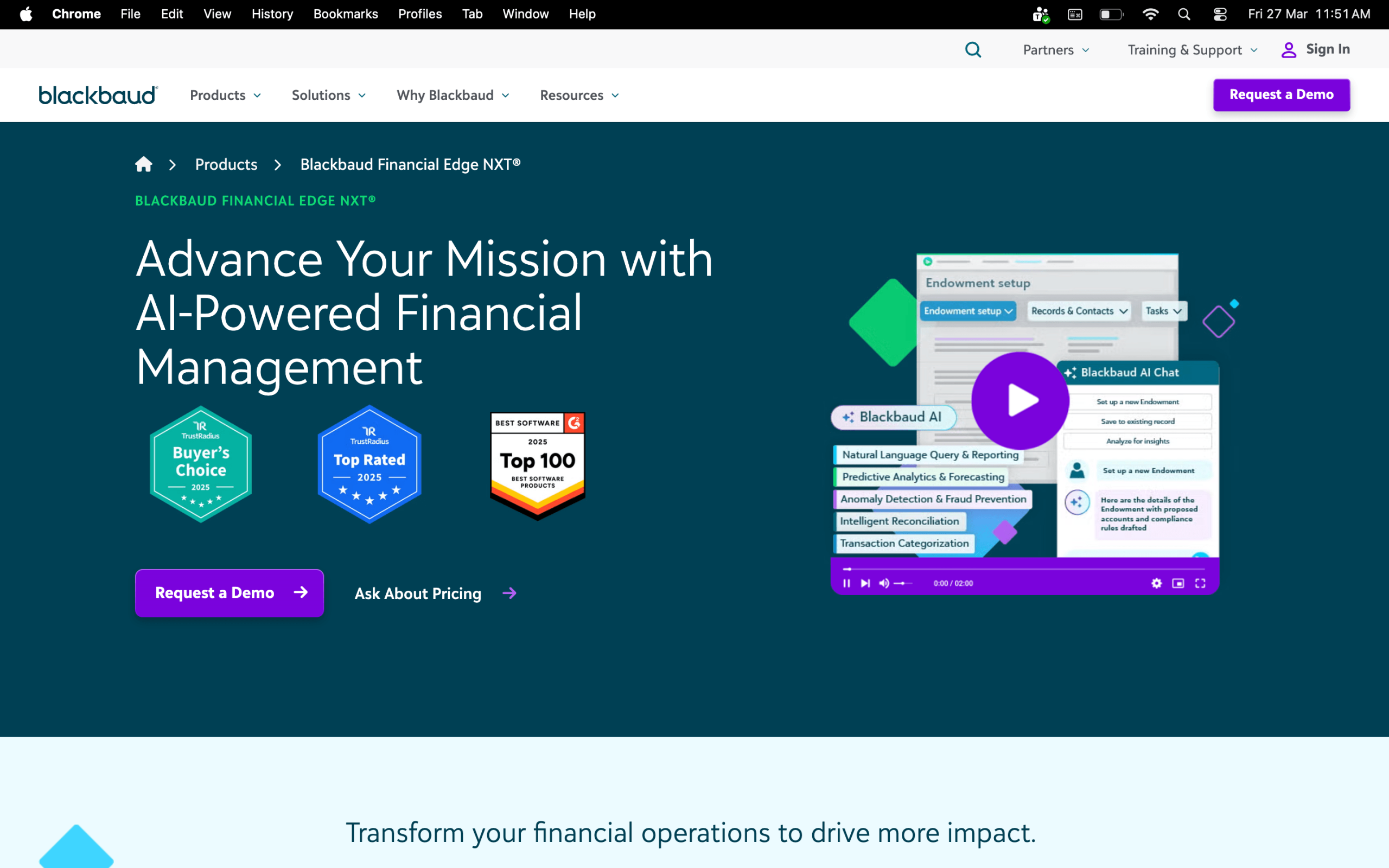Click the TrustRadius Buyer's Choice 2025 badge

point(201,464)
